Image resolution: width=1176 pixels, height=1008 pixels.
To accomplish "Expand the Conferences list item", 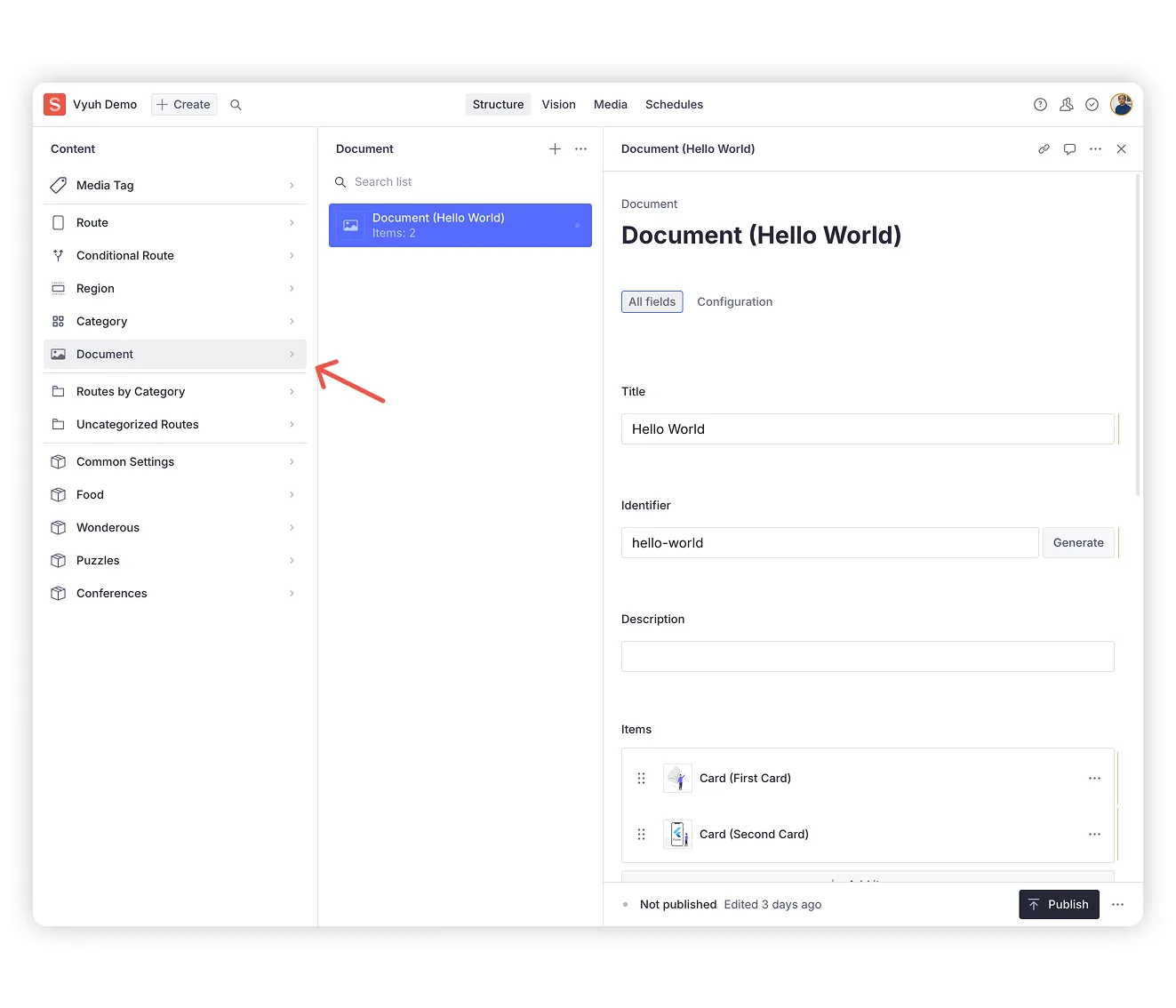I will (174, 594).
